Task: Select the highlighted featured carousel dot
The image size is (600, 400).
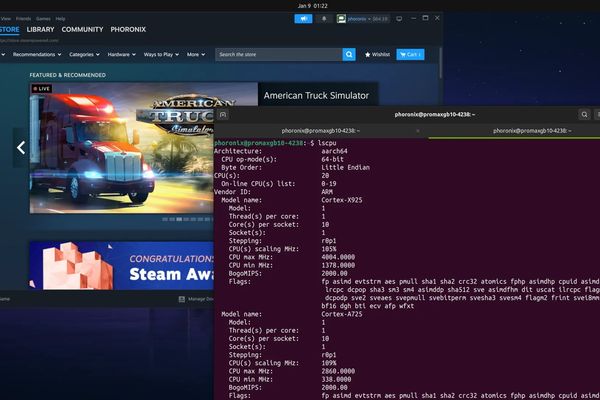Action: point(179,219)
